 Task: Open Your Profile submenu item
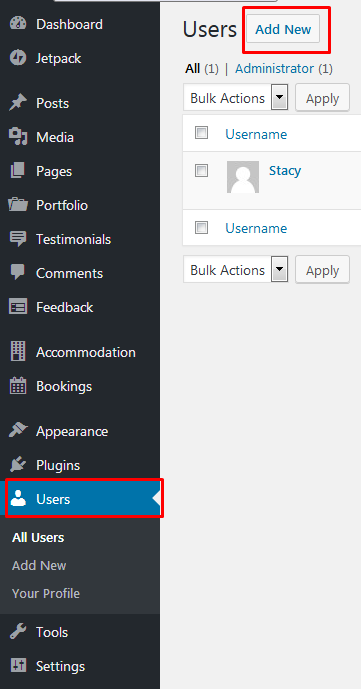(46, 594)
